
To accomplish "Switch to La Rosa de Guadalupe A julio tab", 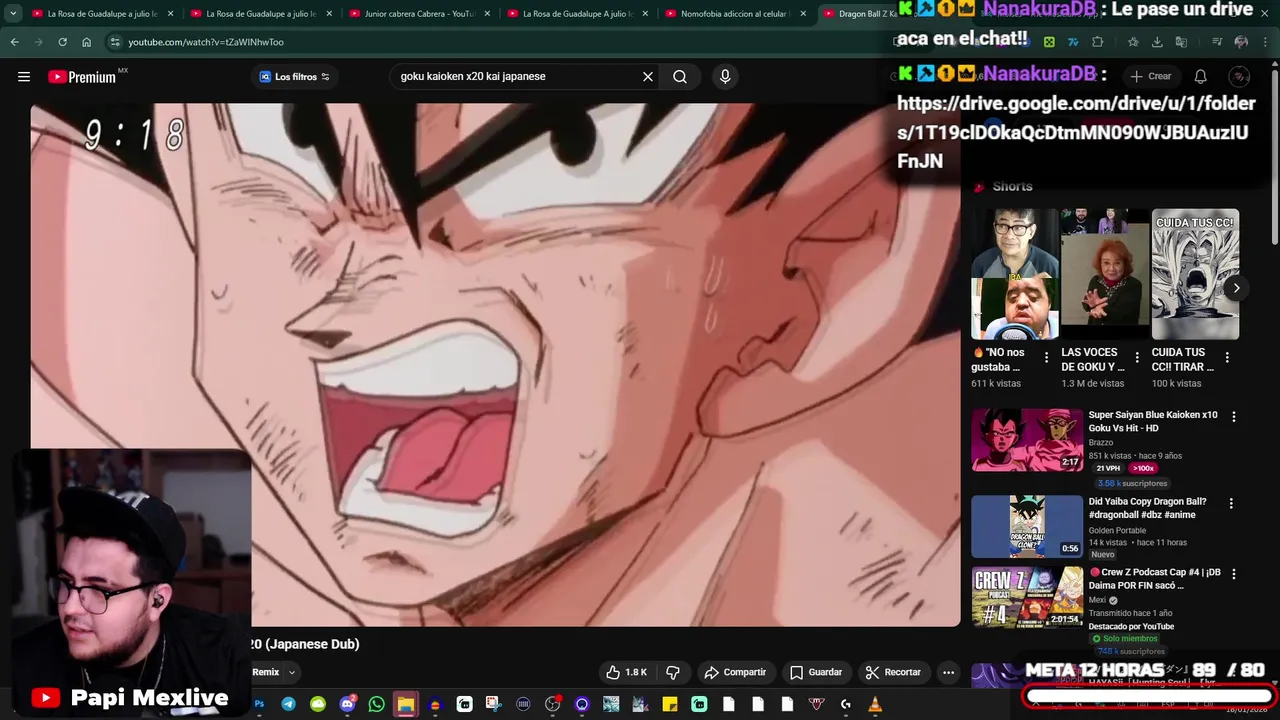I will (x=578, y=14).
